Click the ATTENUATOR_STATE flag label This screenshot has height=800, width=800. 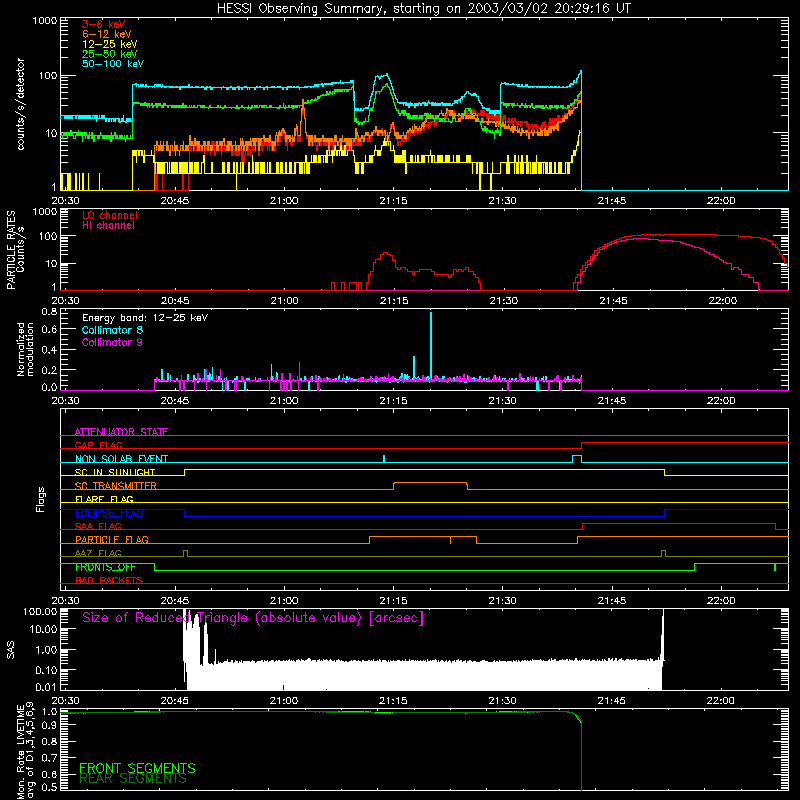[x=121, y=432]
